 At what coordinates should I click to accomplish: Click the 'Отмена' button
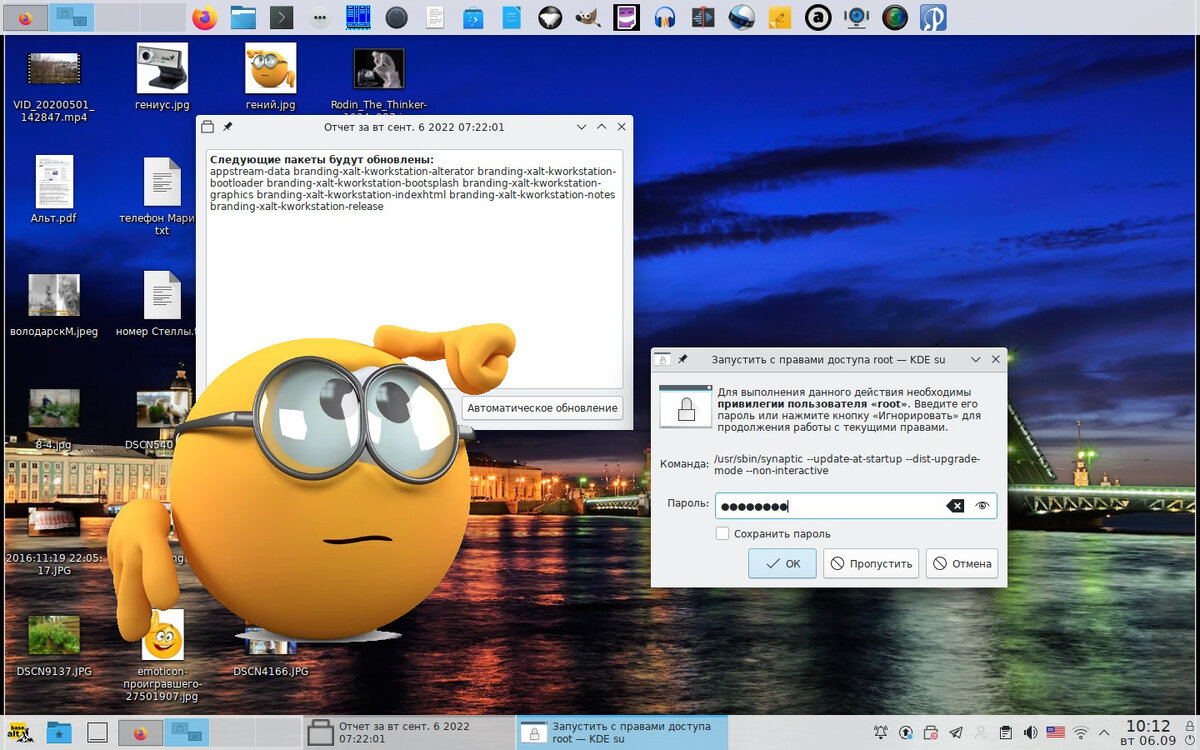coord(961,563)
